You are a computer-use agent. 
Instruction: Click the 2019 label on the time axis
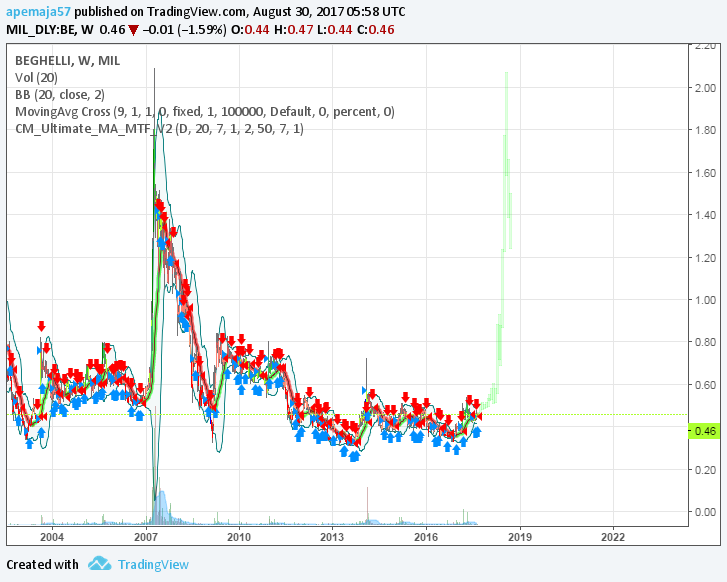(520, 537)
